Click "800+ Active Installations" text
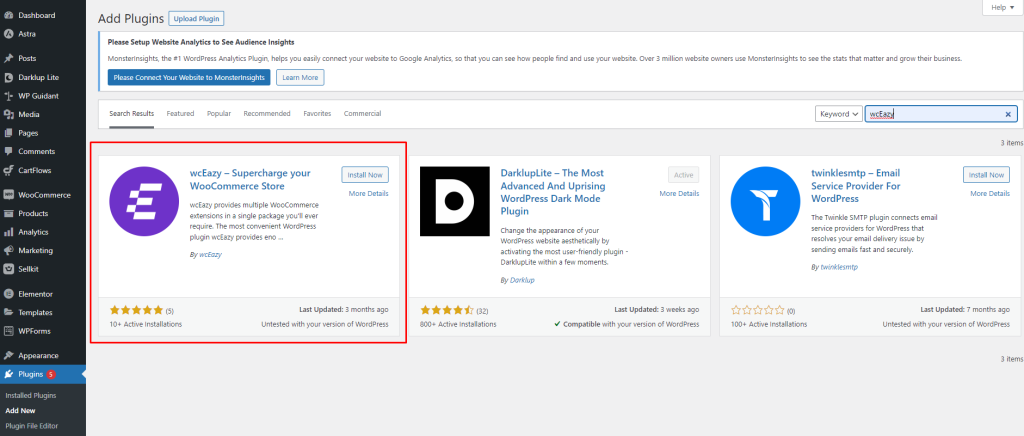1024x436 pixels. [x=458, y=324]
